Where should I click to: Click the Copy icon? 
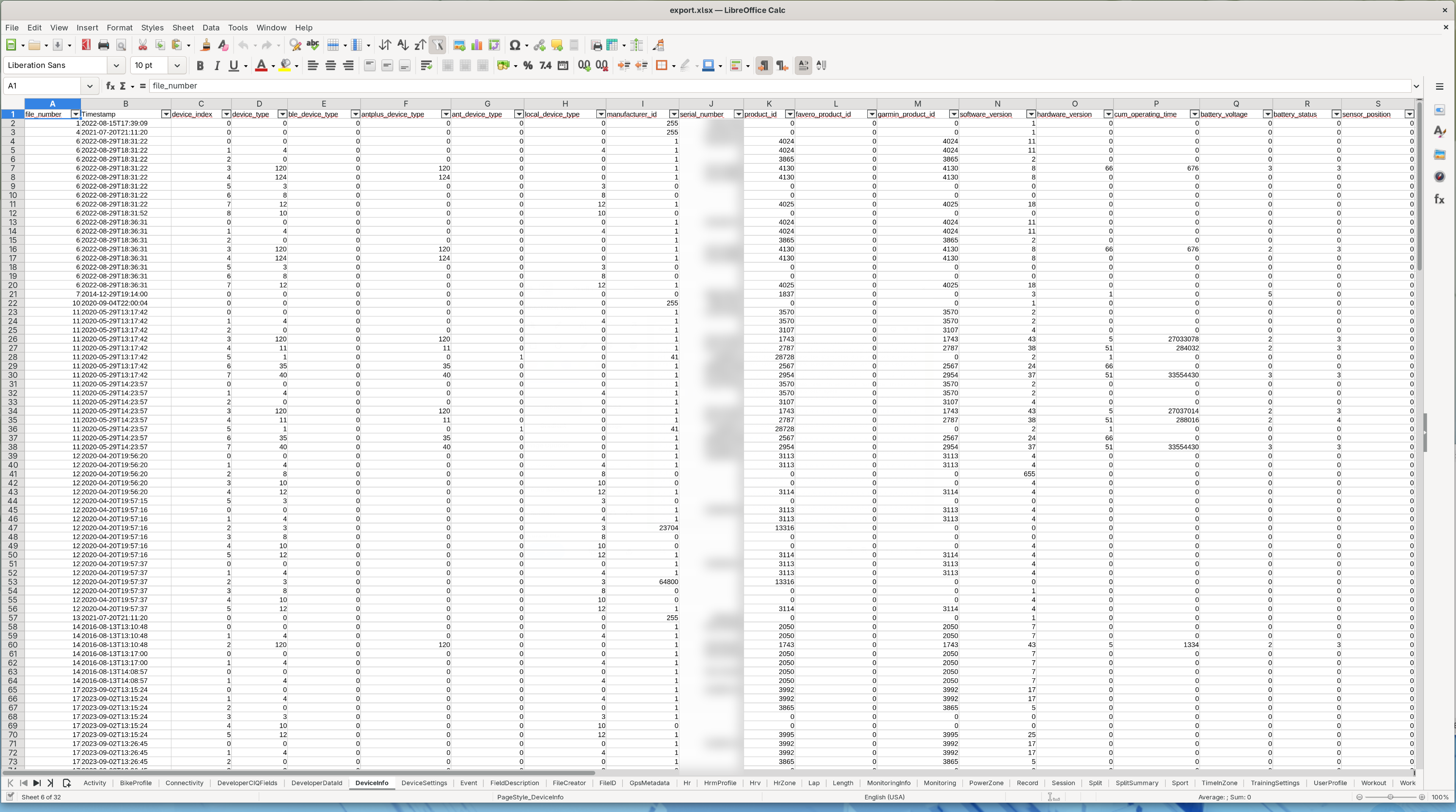tap(160, 45)
